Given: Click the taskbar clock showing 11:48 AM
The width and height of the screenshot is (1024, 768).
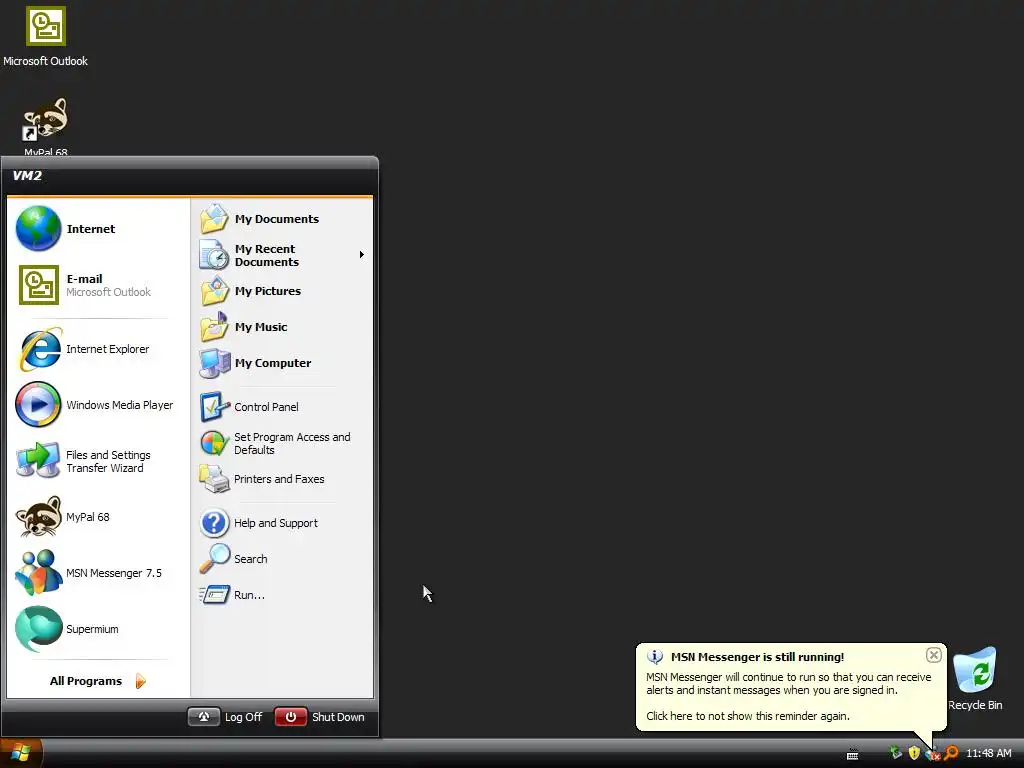Looking at the screenshot, I should [988, 753].
